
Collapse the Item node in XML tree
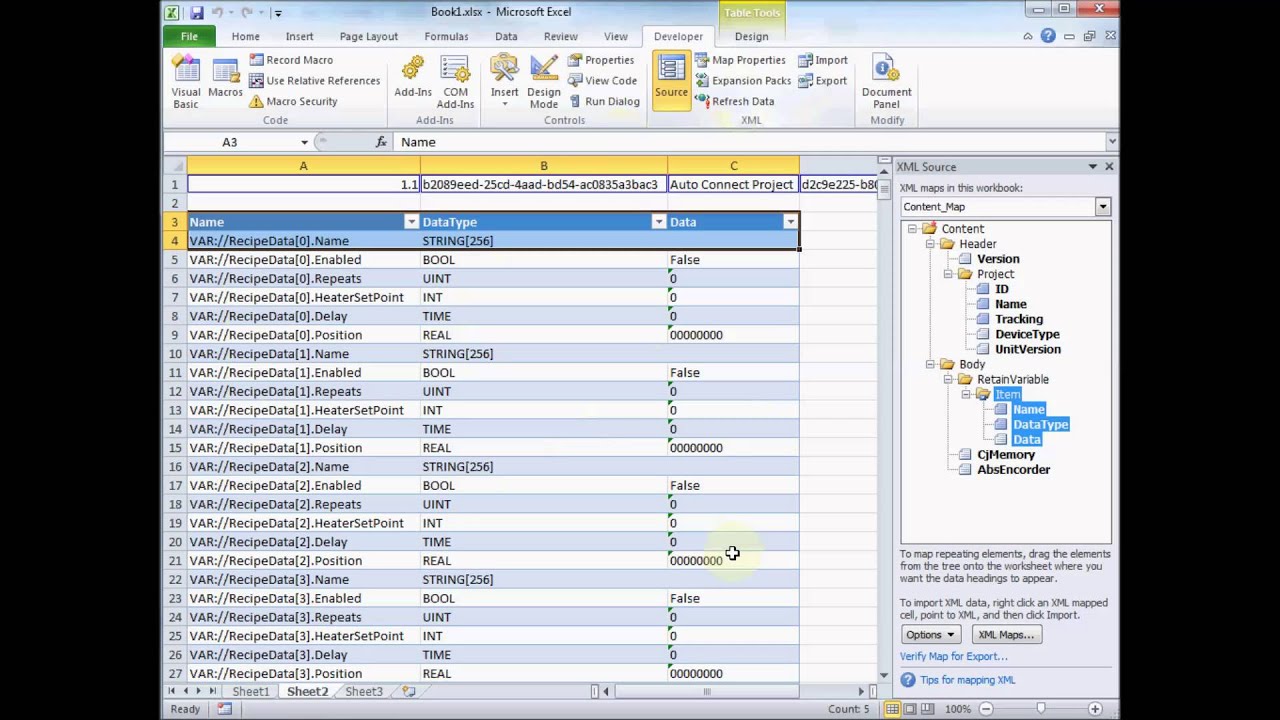click(x=965, y=394)
